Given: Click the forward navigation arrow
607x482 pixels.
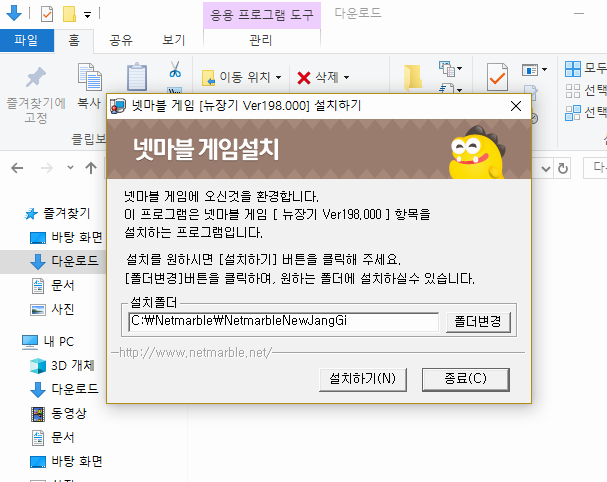Looking at the screenshot, I should [47, 168].
